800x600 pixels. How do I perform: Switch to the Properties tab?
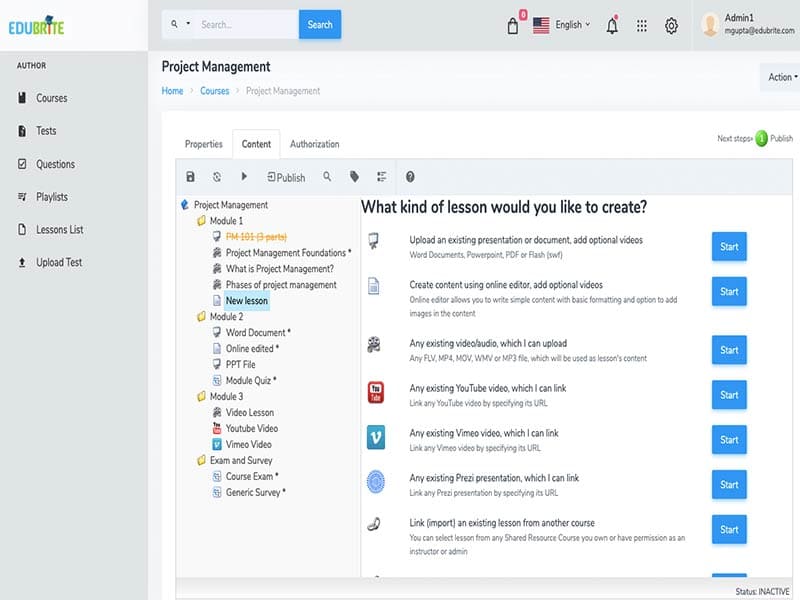click(204, 144)
